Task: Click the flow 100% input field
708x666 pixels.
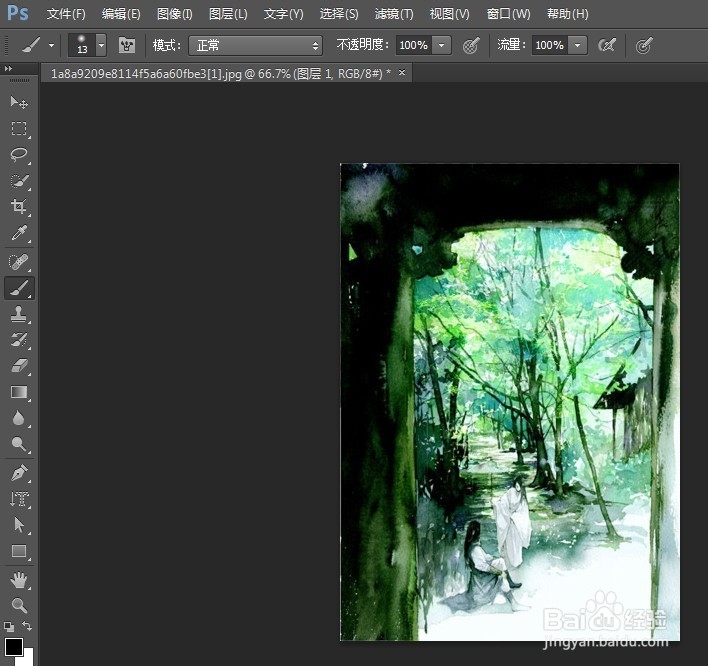Action: click(x=550, y=45)
